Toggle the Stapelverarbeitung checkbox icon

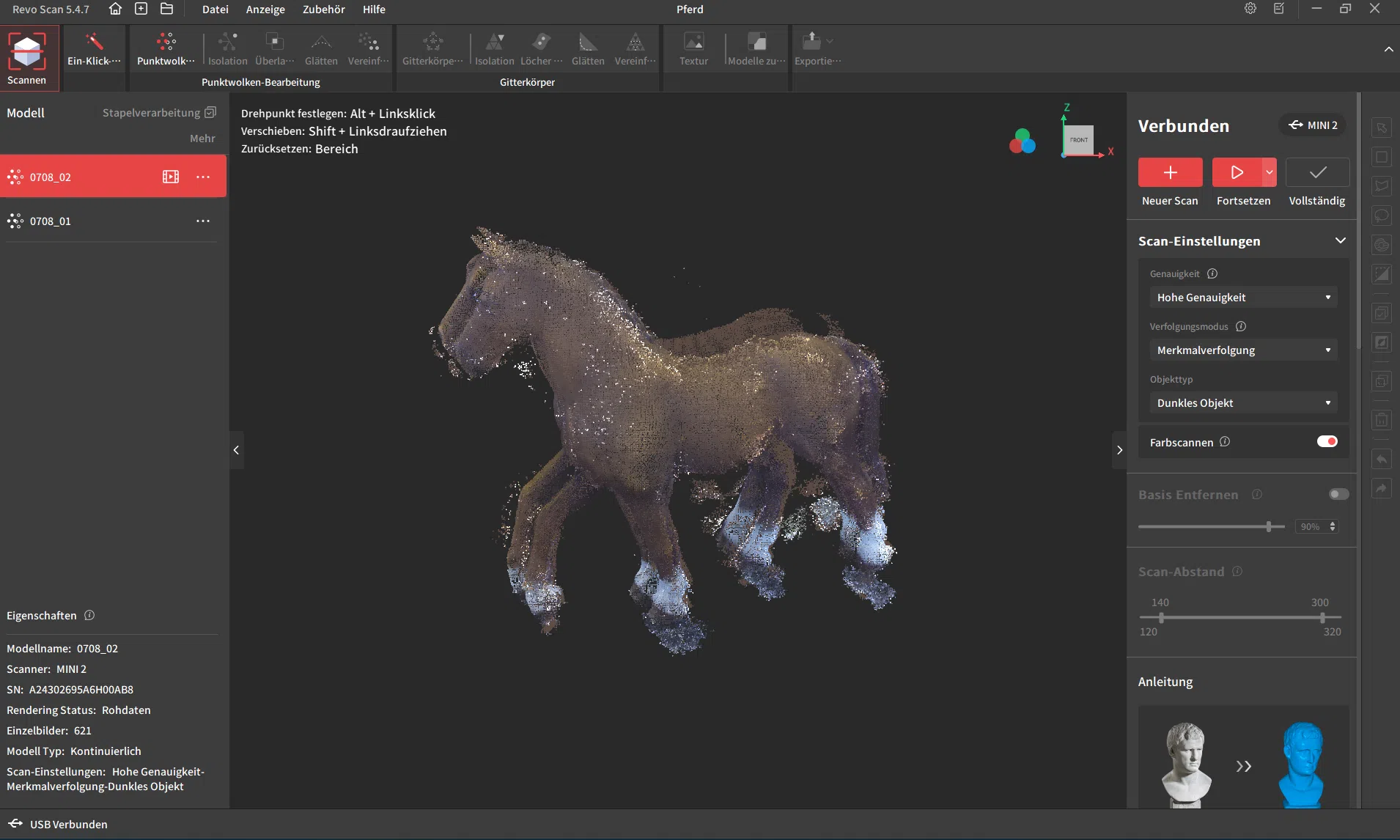(x=211, y=112)
